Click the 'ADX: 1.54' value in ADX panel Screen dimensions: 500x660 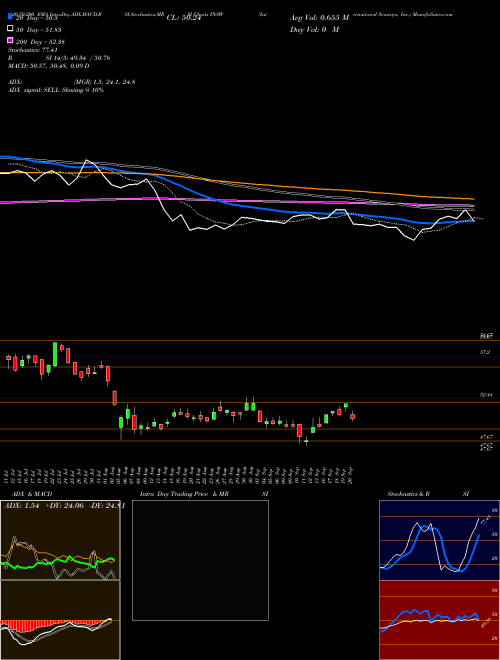coord(21,506)
